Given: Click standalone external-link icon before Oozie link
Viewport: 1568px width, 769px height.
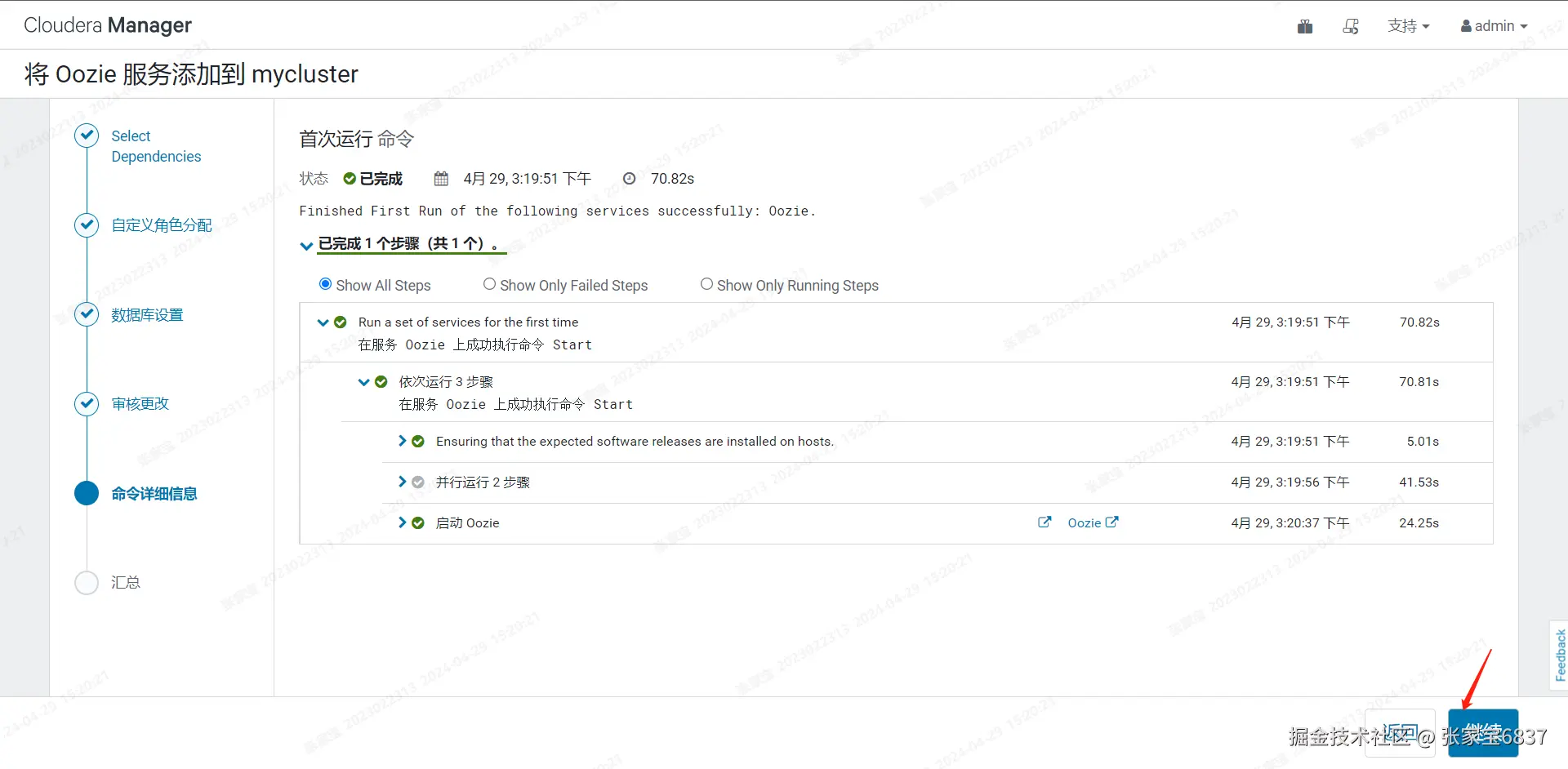Looking at the screenshot, I should tap(1045, 522).
